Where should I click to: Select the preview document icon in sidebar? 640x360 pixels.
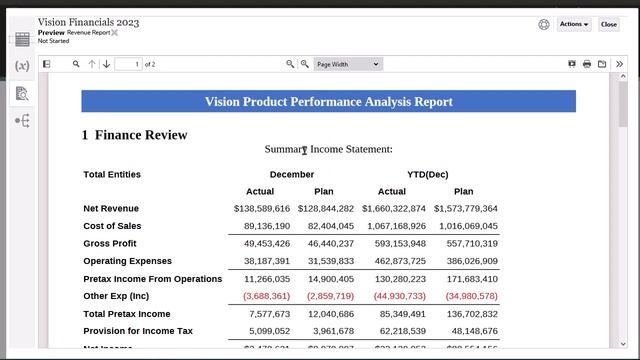pyautogui.click(x=22, y=93)
